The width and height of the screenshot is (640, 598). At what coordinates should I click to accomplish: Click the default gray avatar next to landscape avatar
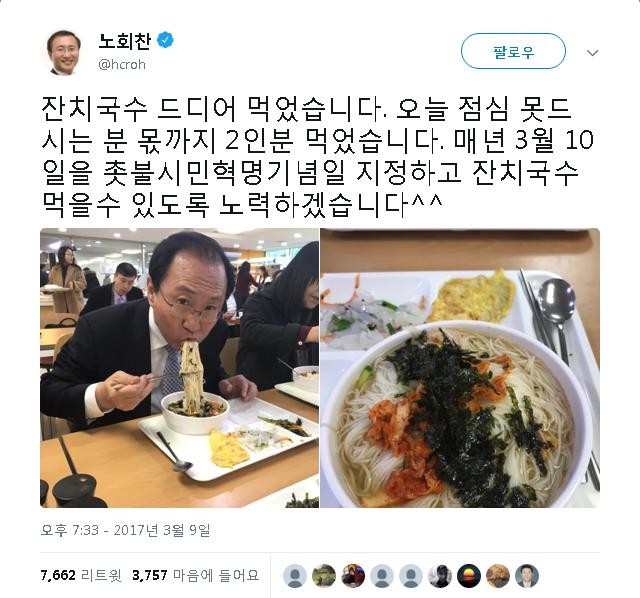coord(295,576)
